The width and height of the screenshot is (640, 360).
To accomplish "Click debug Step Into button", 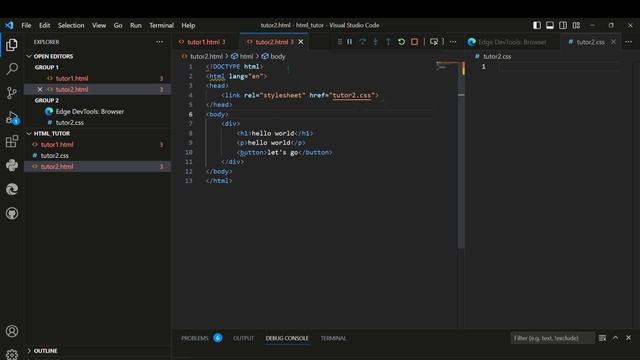I will pos(376,42).
